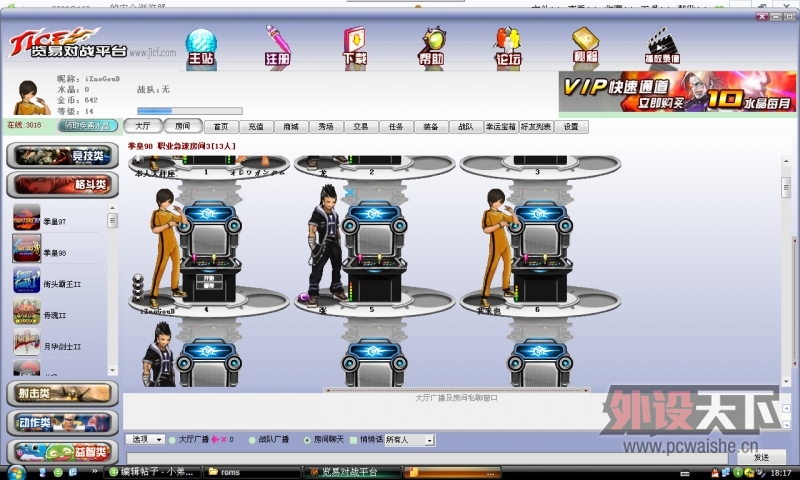Open the 所有人 recipient dropdown
This screenshot has width=800, height=480.
point(409,440)
